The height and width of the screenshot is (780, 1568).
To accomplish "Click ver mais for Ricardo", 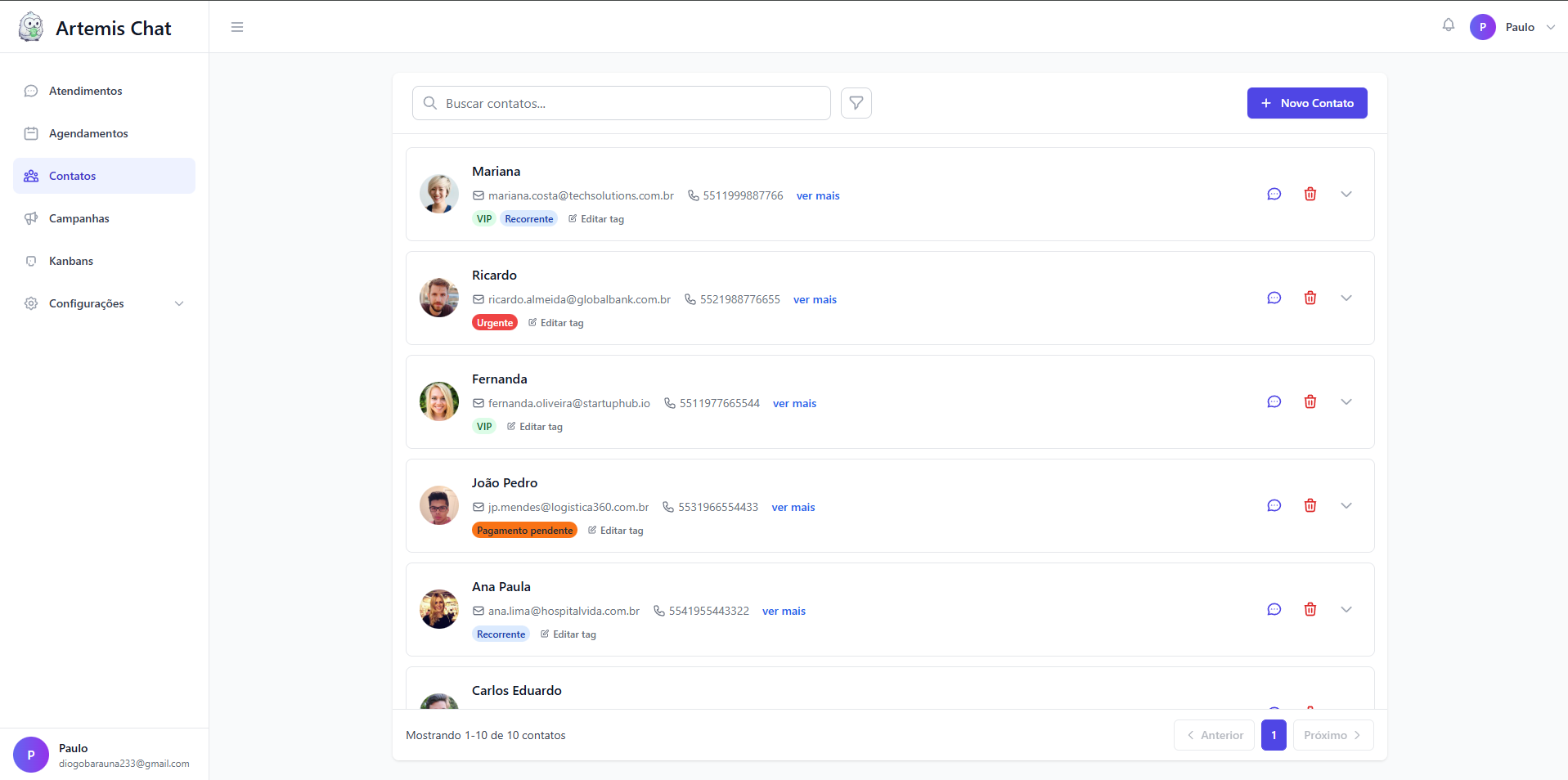I will pyautogui.click(x=815, y=299).
